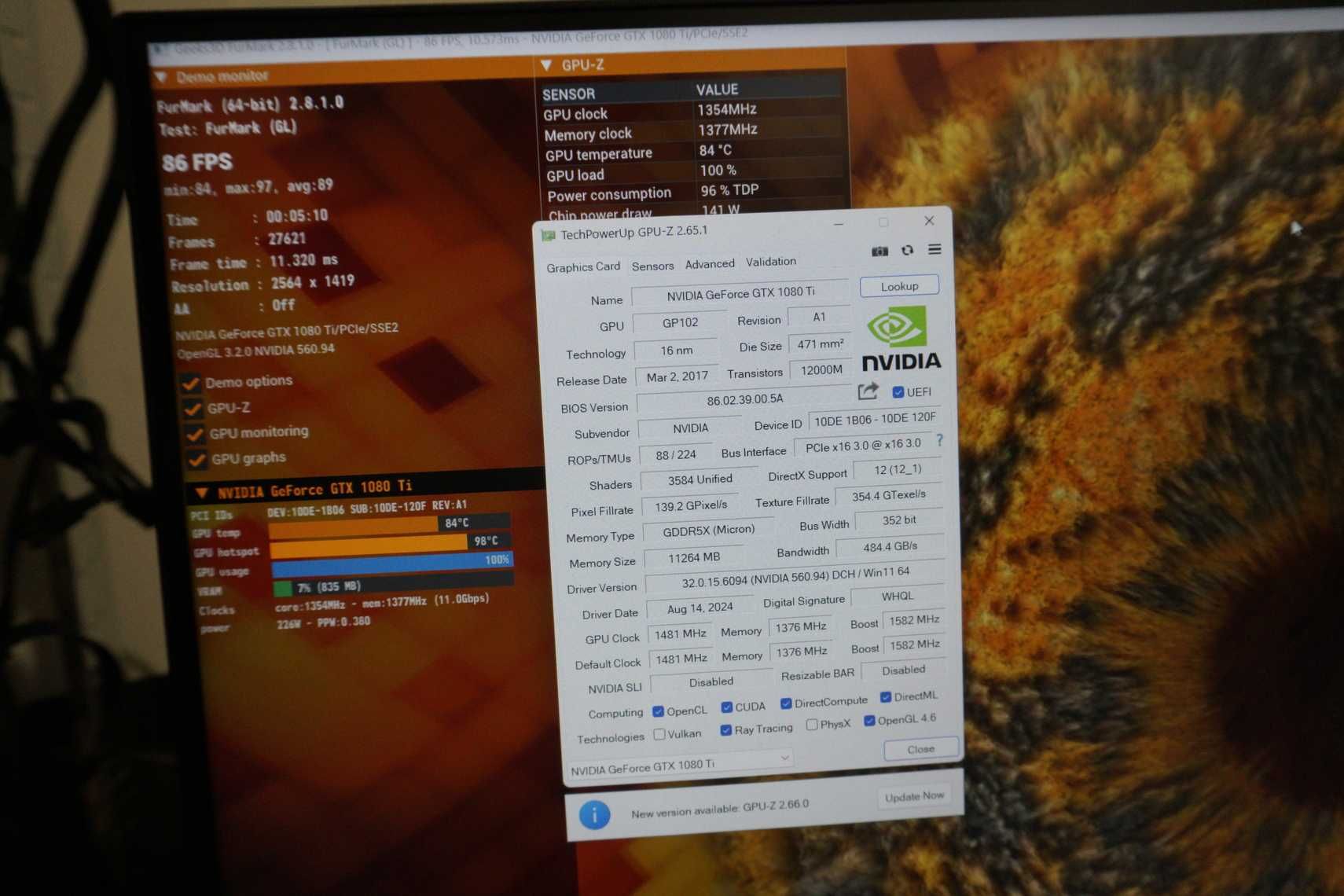Toggle the DirectML checkbox

pos(886,697)
